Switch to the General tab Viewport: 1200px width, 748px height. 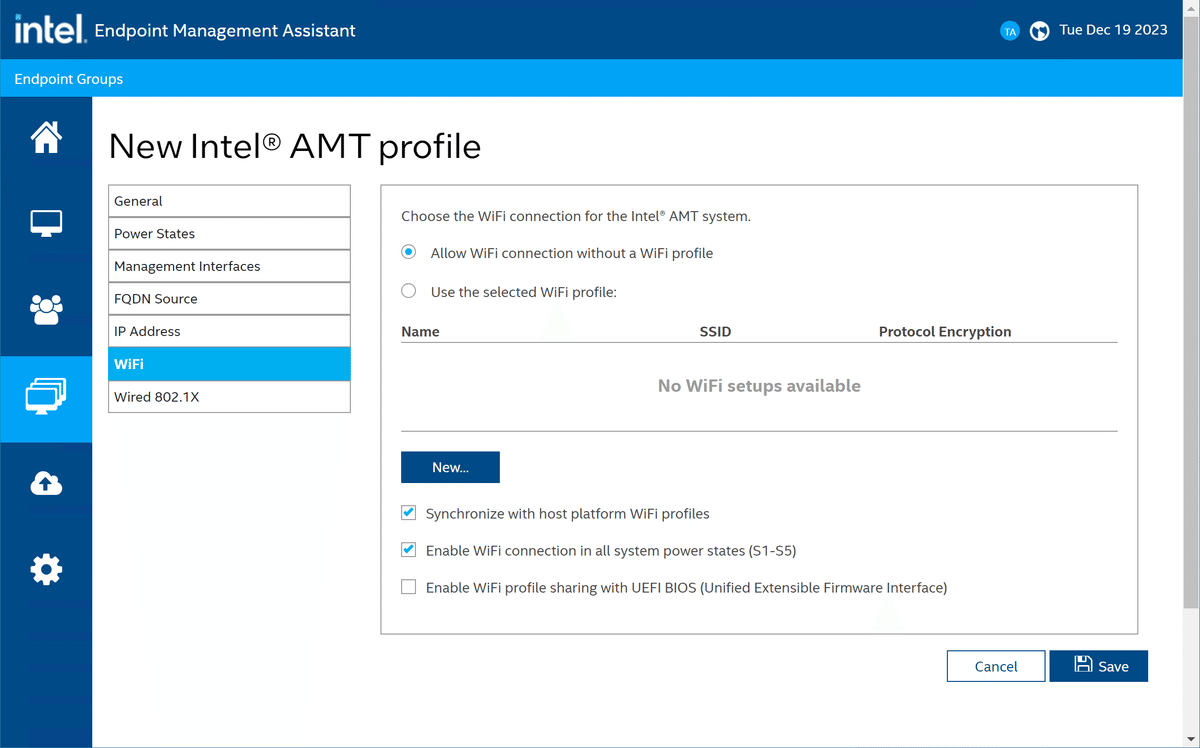229,201
